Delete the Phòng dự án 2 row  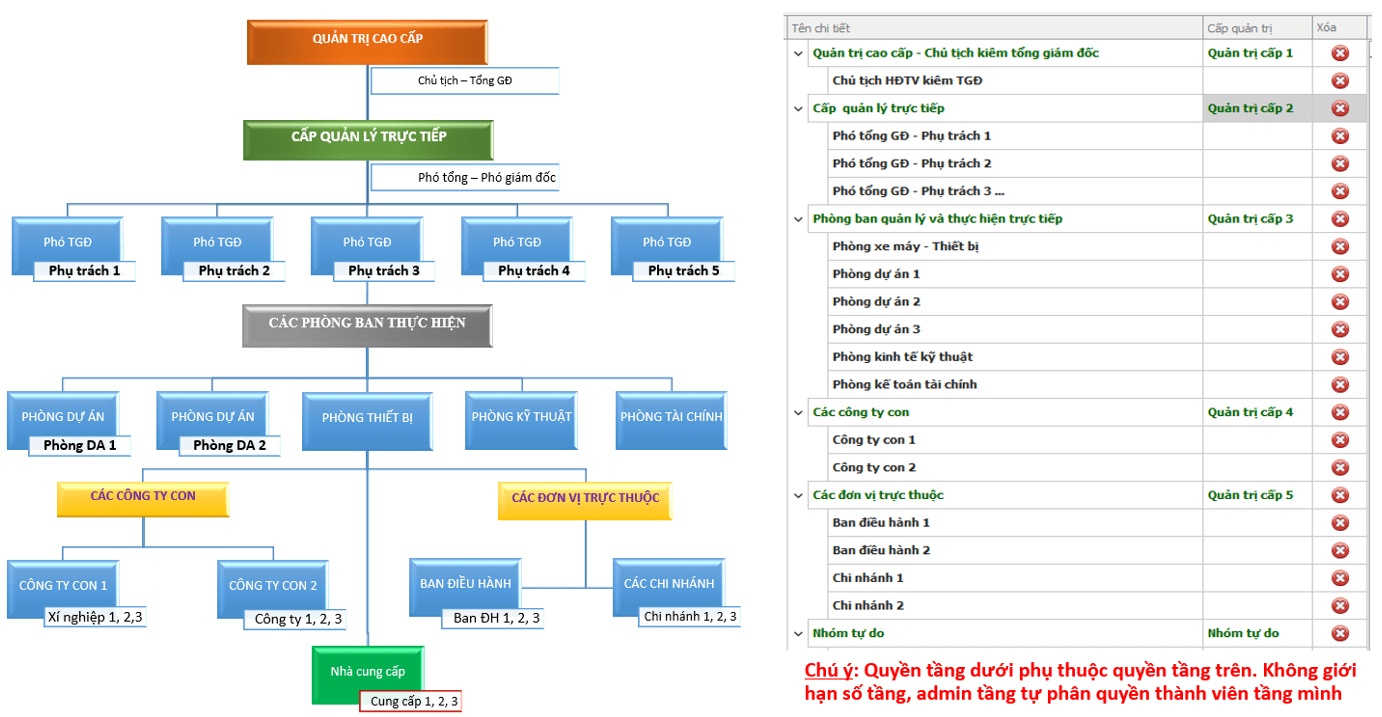(1340, 302)
